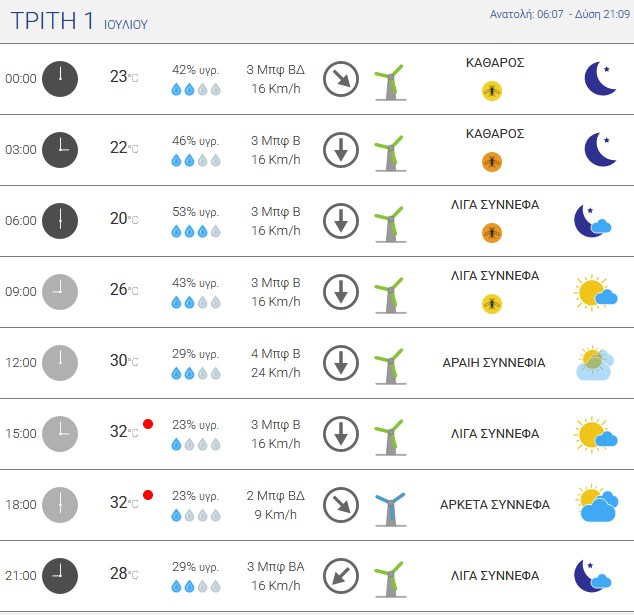Click the crescent moon icon at 00:00
Viewport: 634px width, 615px height.
pos(600,78)
